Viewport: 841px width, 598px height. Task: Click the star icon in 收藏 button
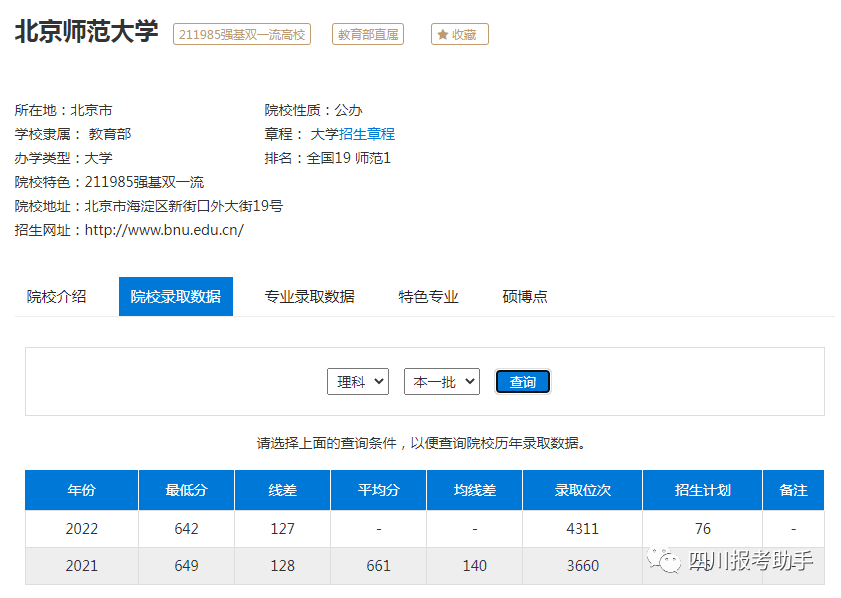pyautogui.click(x=442, y=35)
